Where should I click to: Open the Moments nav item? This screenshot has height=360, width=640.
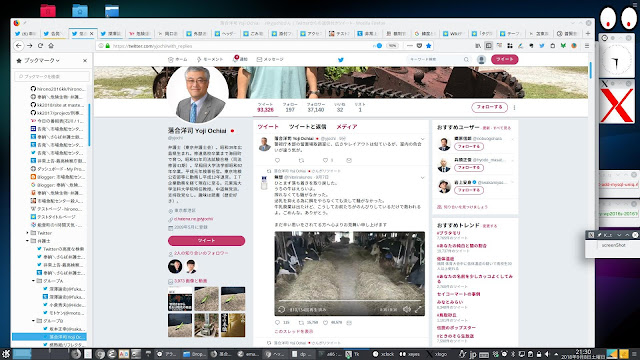pyautogui.click(x=210, y=60)
